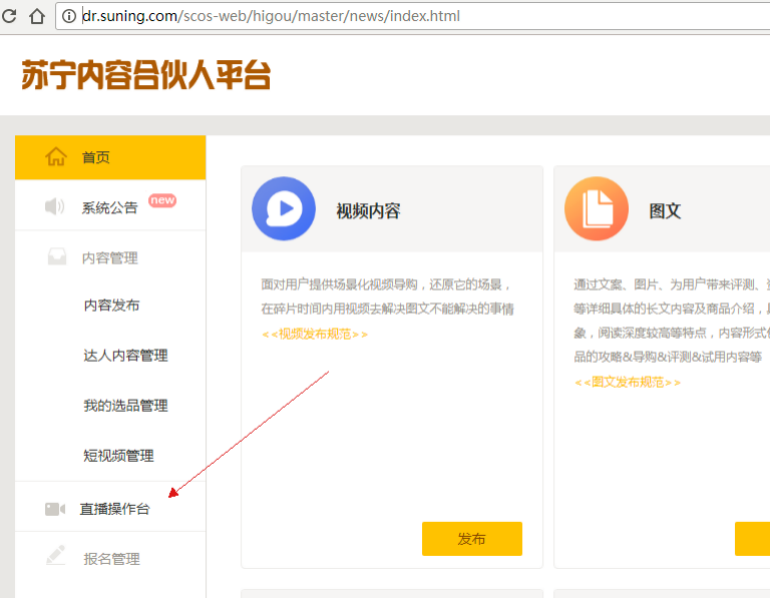Viewport: 770px width, 598px height.
Task: Open 内容发布 submenu item
Action: pyautogui.click(x=111, y=305)
